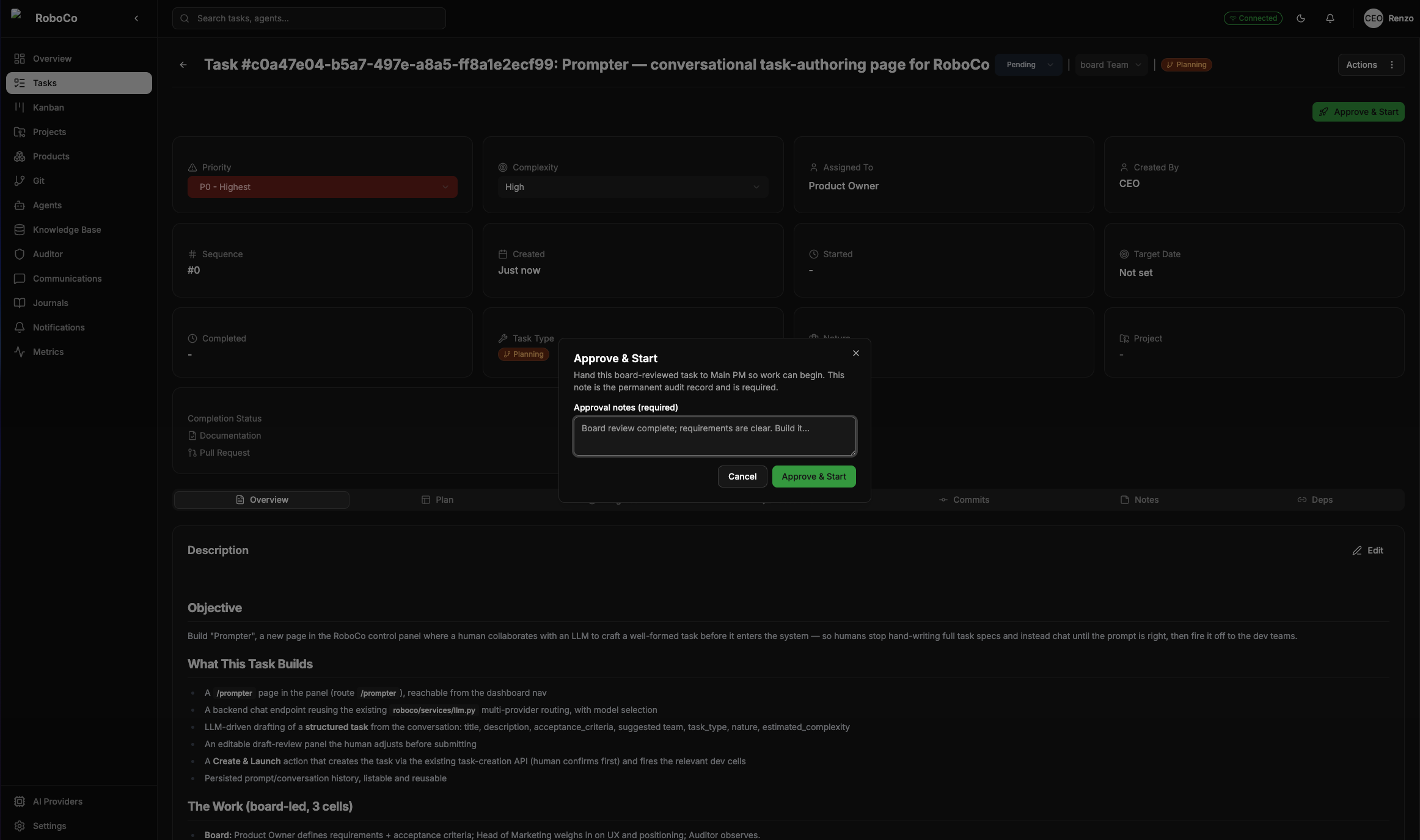Click the Documentation completion item
1420x840 pixels.
tap(224, 436)
